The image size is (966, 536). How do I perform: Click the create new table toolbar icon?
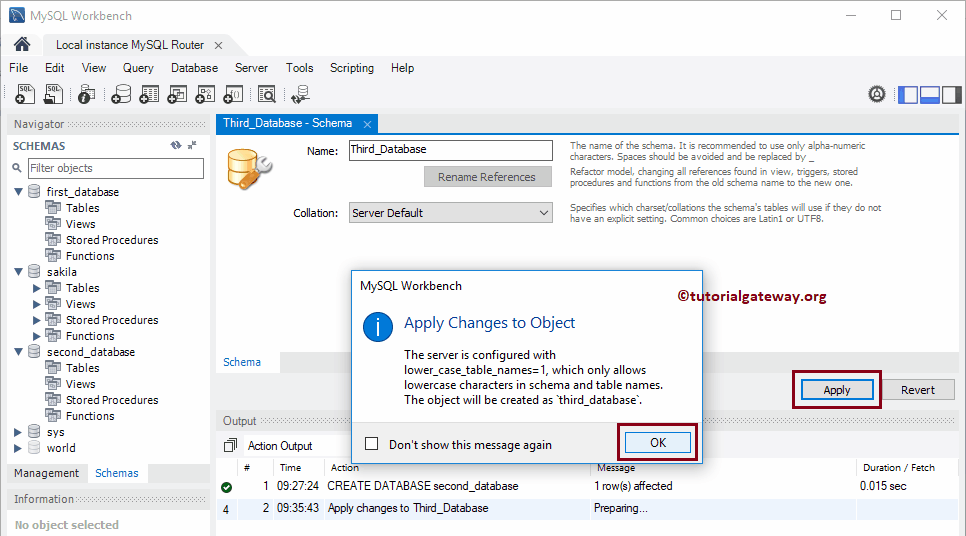[x=149, y=94]
